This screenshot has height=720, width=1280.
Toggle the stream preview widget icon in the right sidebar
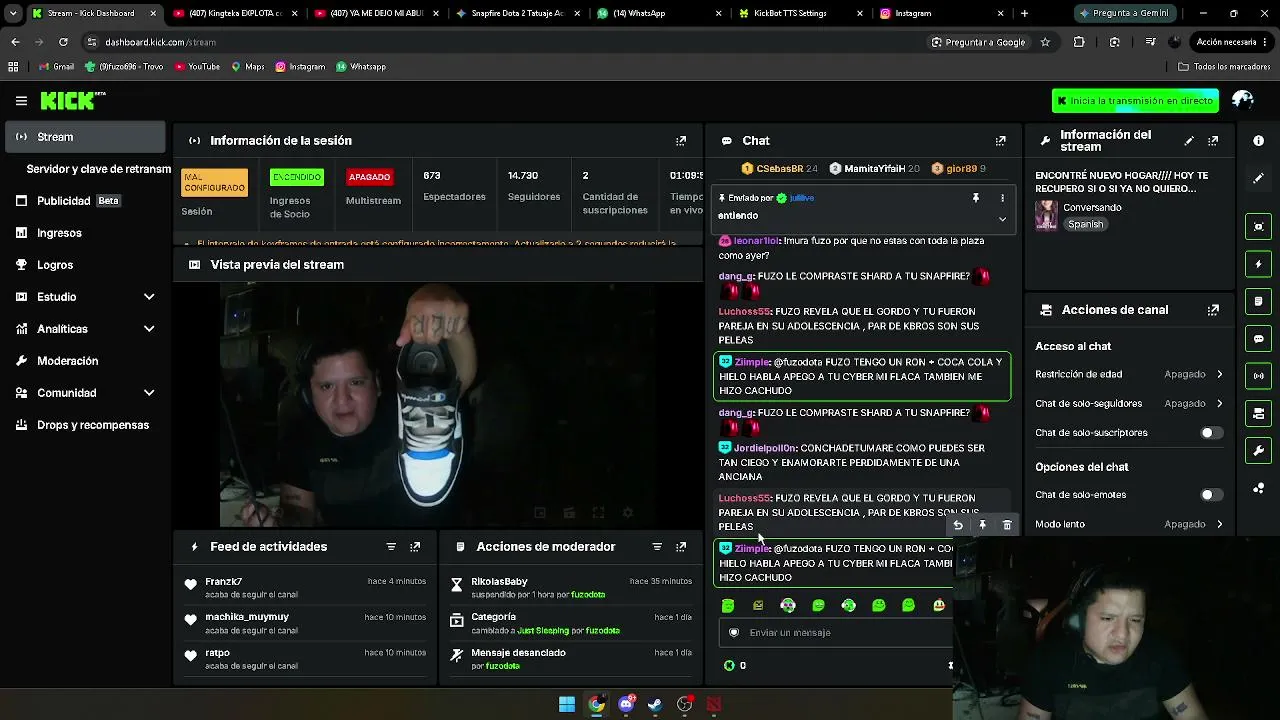click(x=1259, y=226)
